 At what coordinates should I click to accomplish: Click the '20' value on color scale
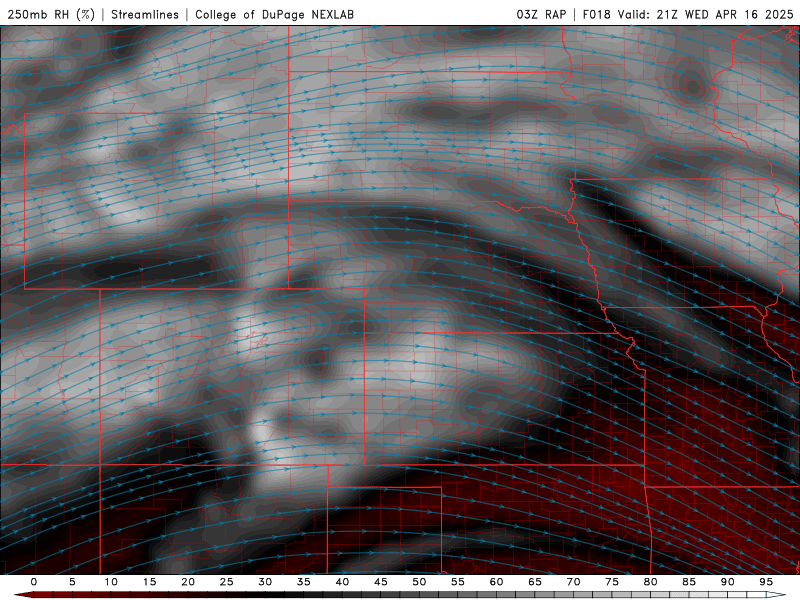click(x=188, y=582)
